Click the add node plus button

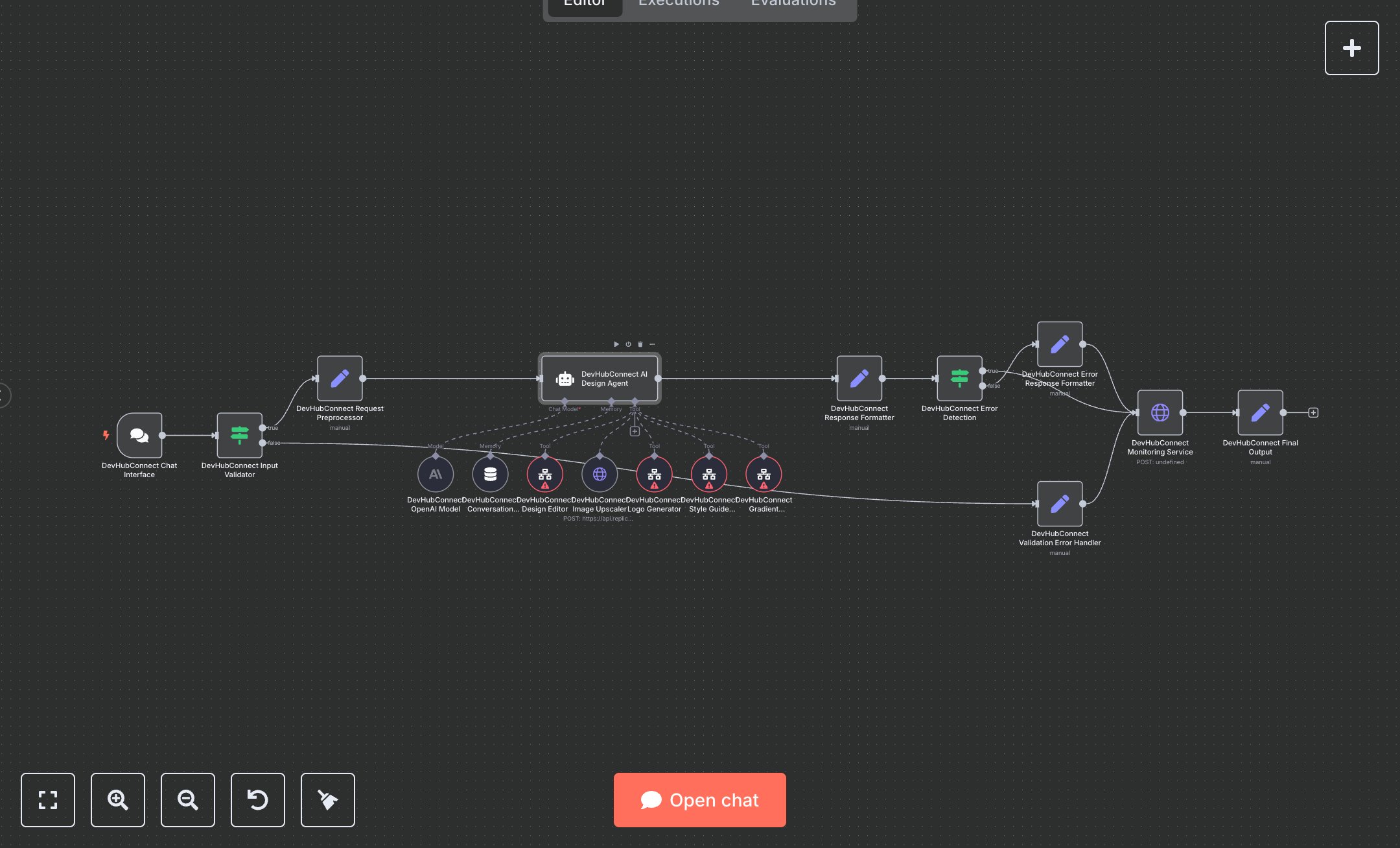pos(1351,48)
